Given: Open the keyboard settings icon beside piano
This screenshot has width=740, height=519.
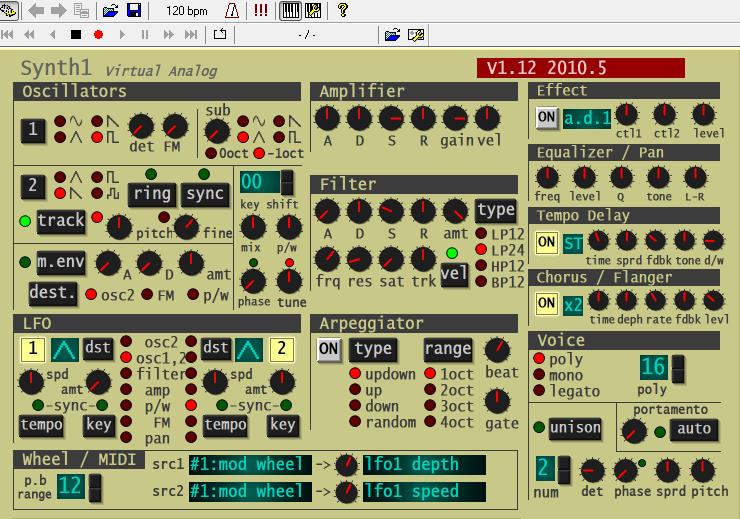Looking at the screenshot, I should [313, 10].
